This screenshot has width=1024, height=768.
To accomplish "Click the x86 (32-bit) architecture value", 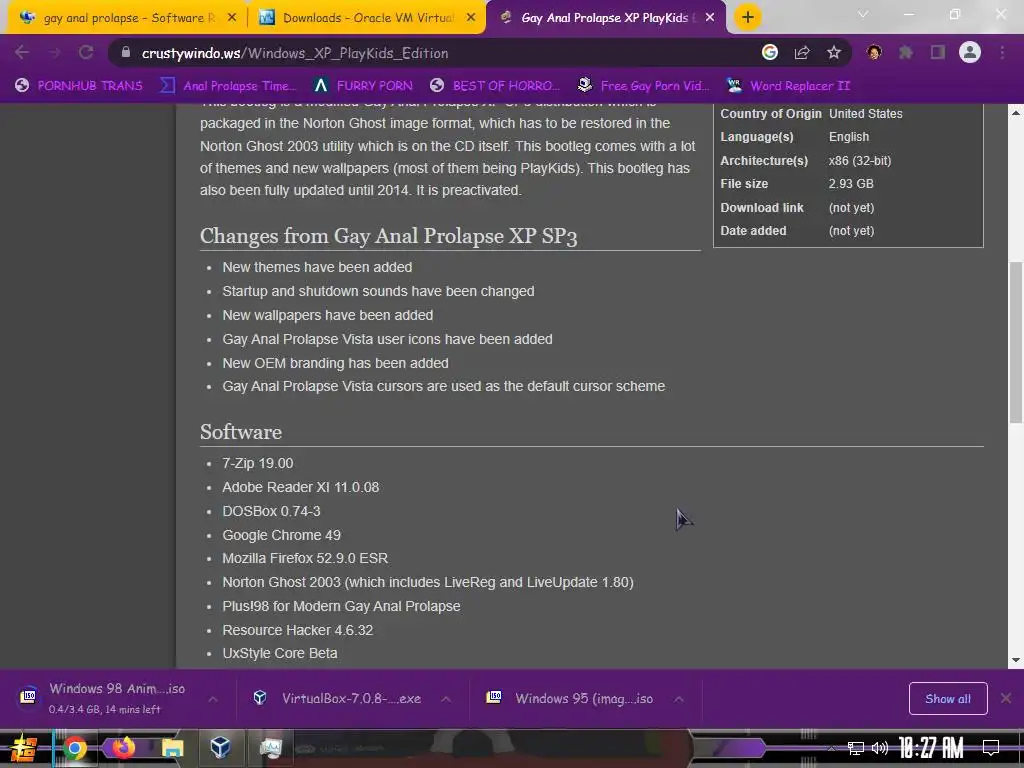I will [x=859, y=161].
